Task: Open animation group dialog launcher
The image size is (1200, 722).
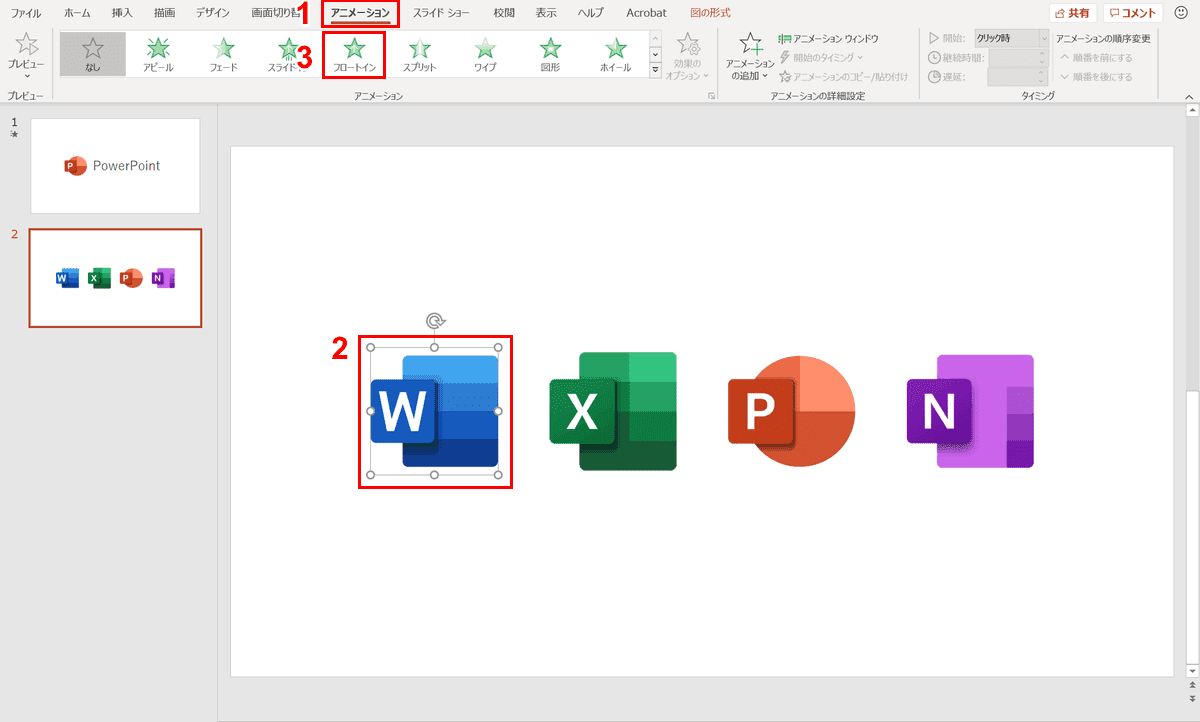Action: coord(711,96)
